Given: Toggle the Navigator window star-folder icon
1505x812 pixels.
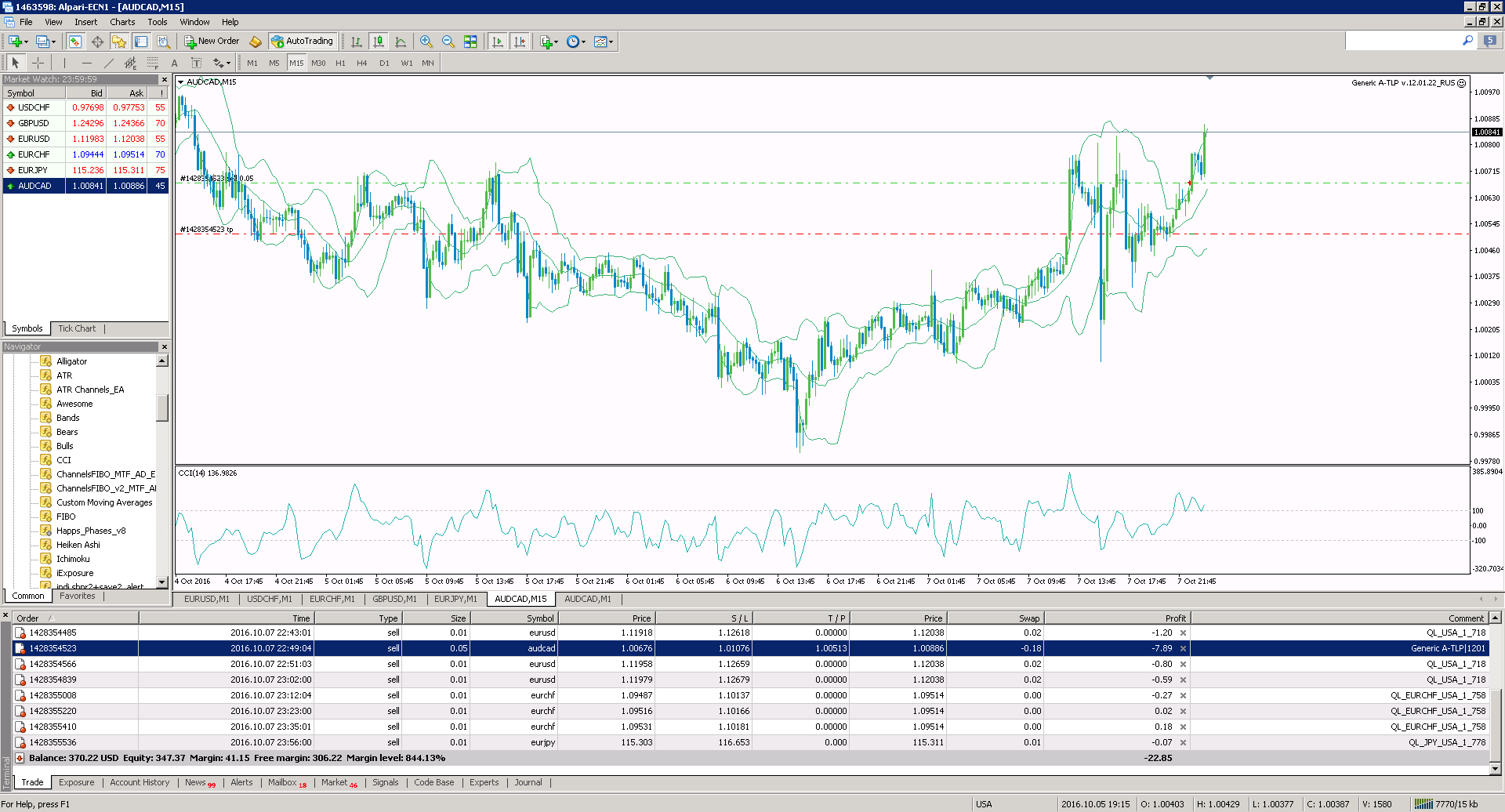Looking at the screenshot, I should pyautogui.click(x=119, y=42).
